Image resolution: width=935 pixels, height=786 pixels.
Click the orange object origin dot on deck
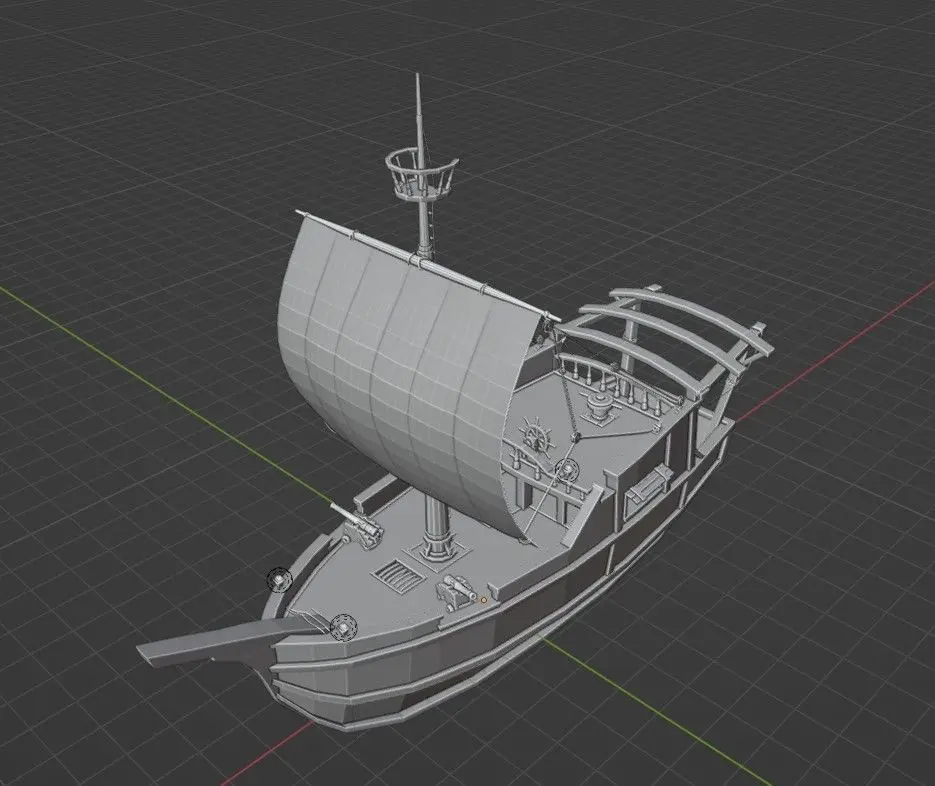tap(484, 600)
